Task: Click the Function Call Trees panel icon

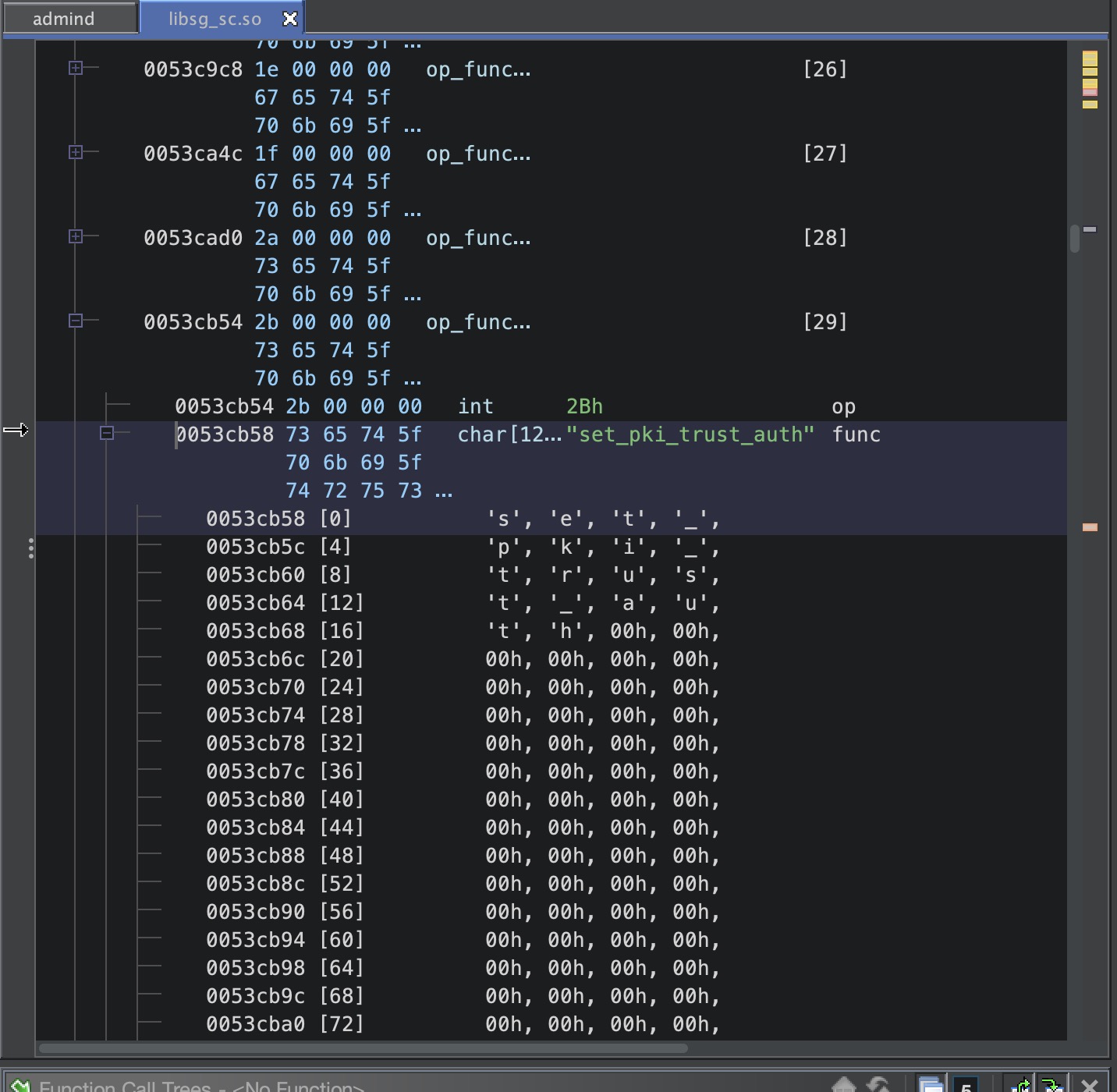Action: coord(20,1085)
